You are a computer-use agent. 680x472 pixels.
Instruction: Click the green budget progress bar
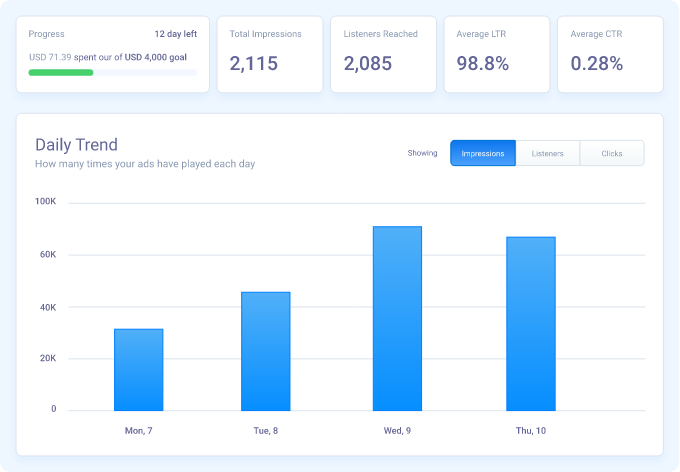tap(61, 73)
